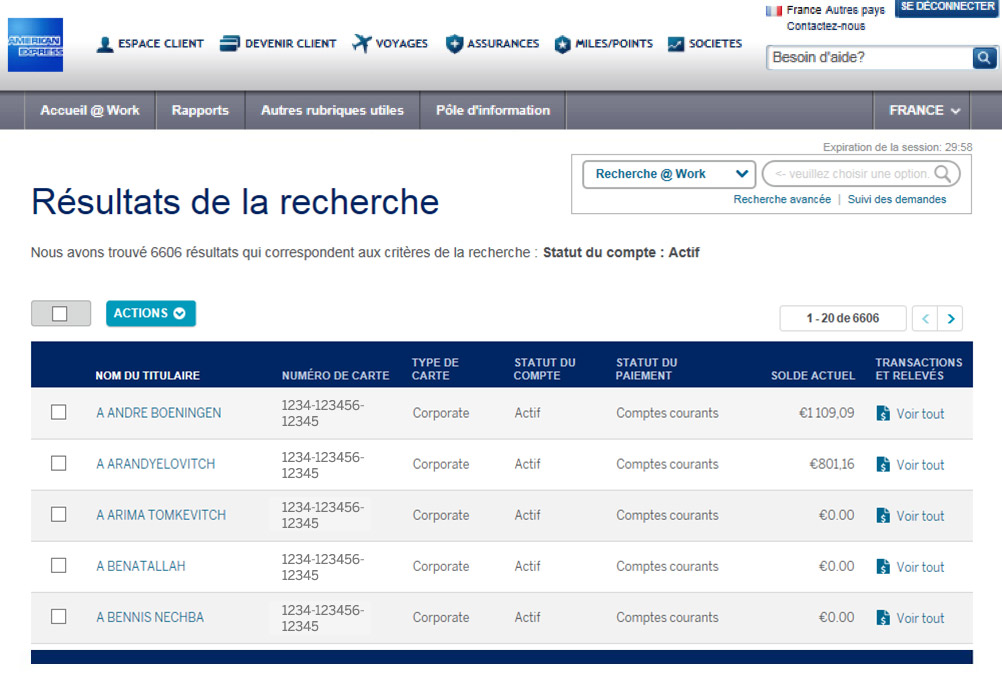1002x693 pixels.
Task: Open the Rapports tab
Action: [200, 110]
